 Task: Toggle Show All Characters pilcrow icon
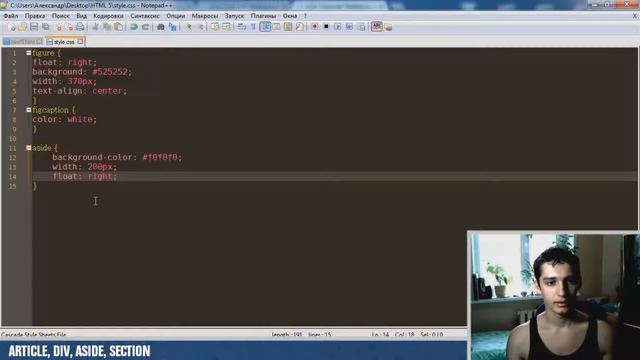[x=253, y=27]
